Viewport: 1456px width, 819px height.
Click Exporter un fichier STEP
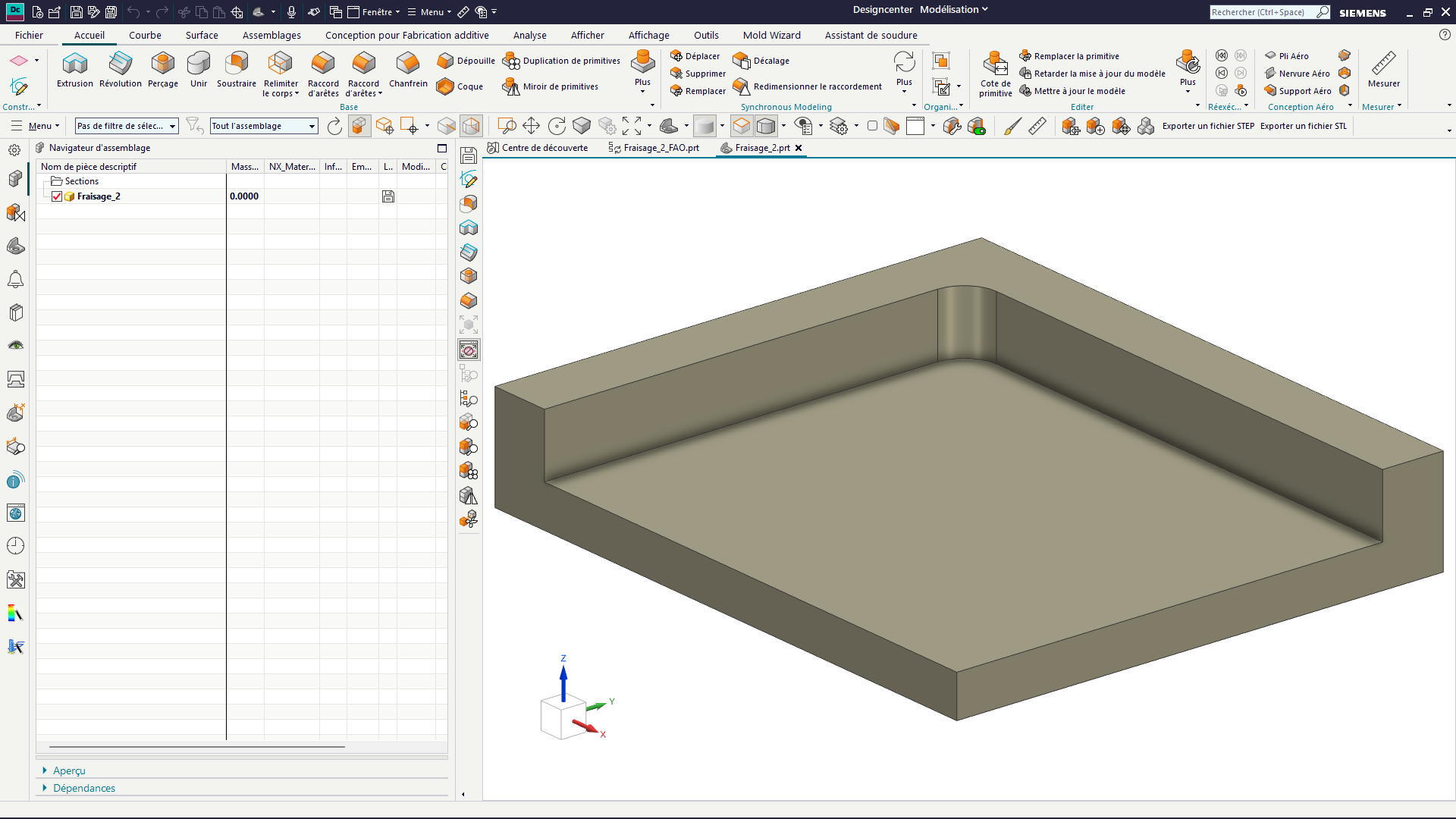1208,126
